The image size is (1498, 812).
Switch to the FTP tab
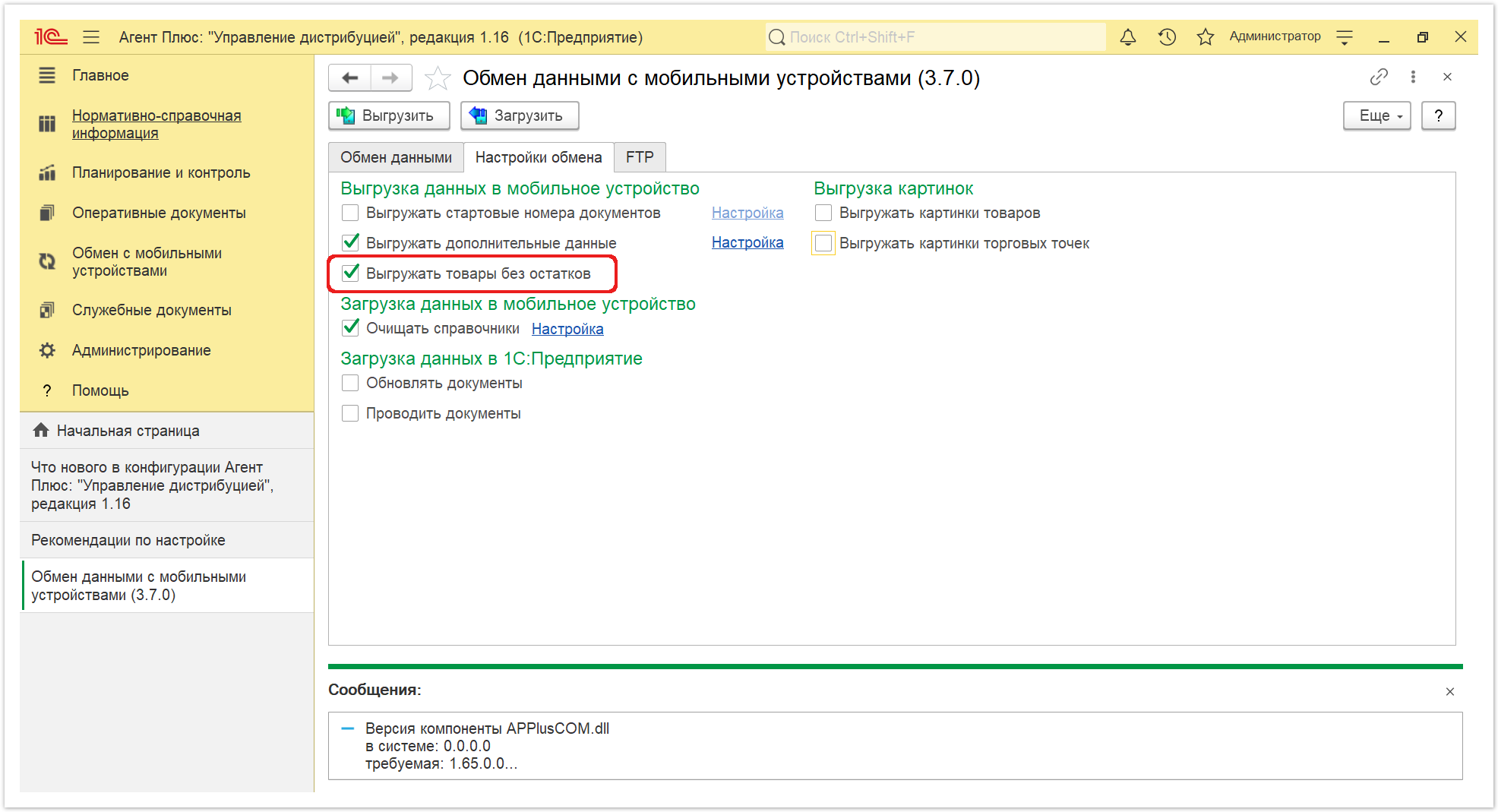pos(640,157)
